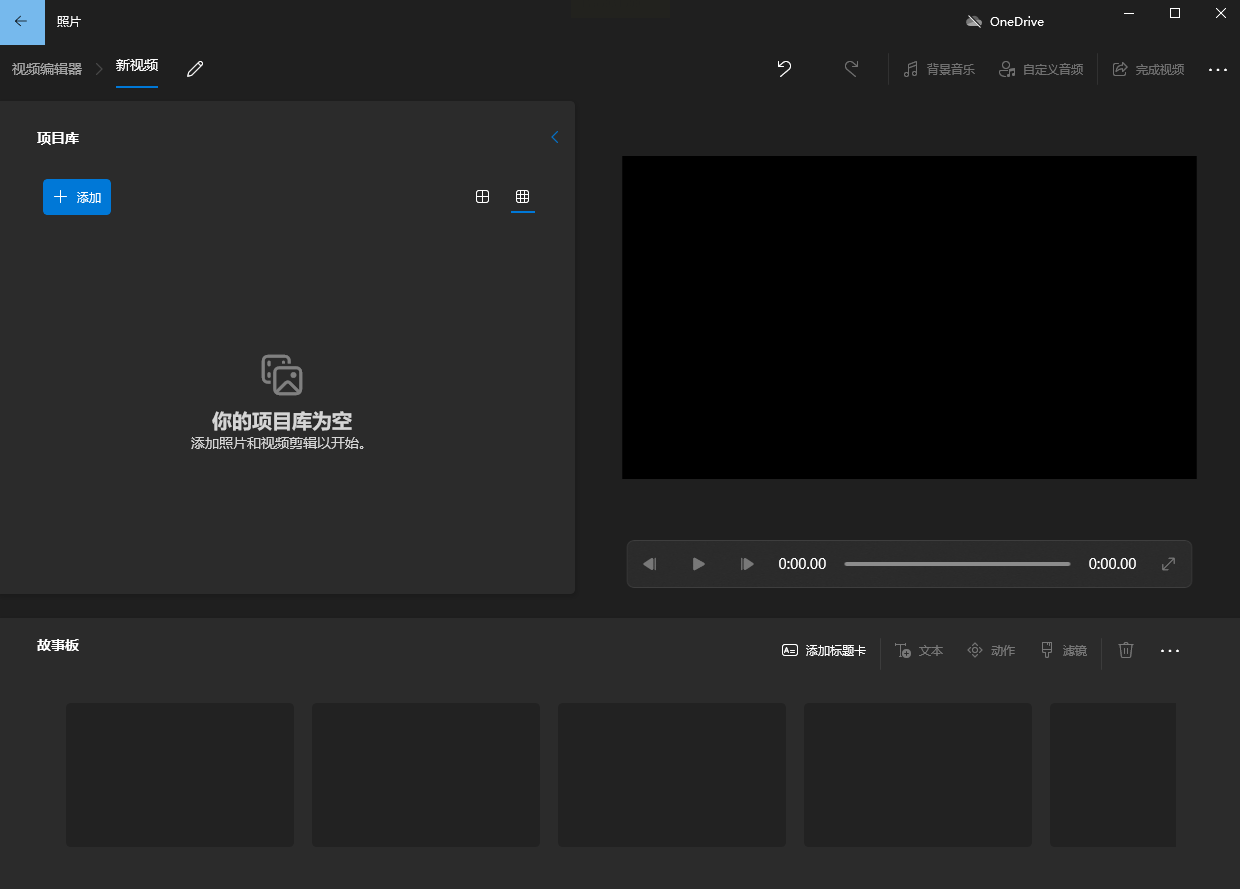This screenshot has width=1240, height=889.
Task: Step back to previous frame
Action: (x=650, y=564)
